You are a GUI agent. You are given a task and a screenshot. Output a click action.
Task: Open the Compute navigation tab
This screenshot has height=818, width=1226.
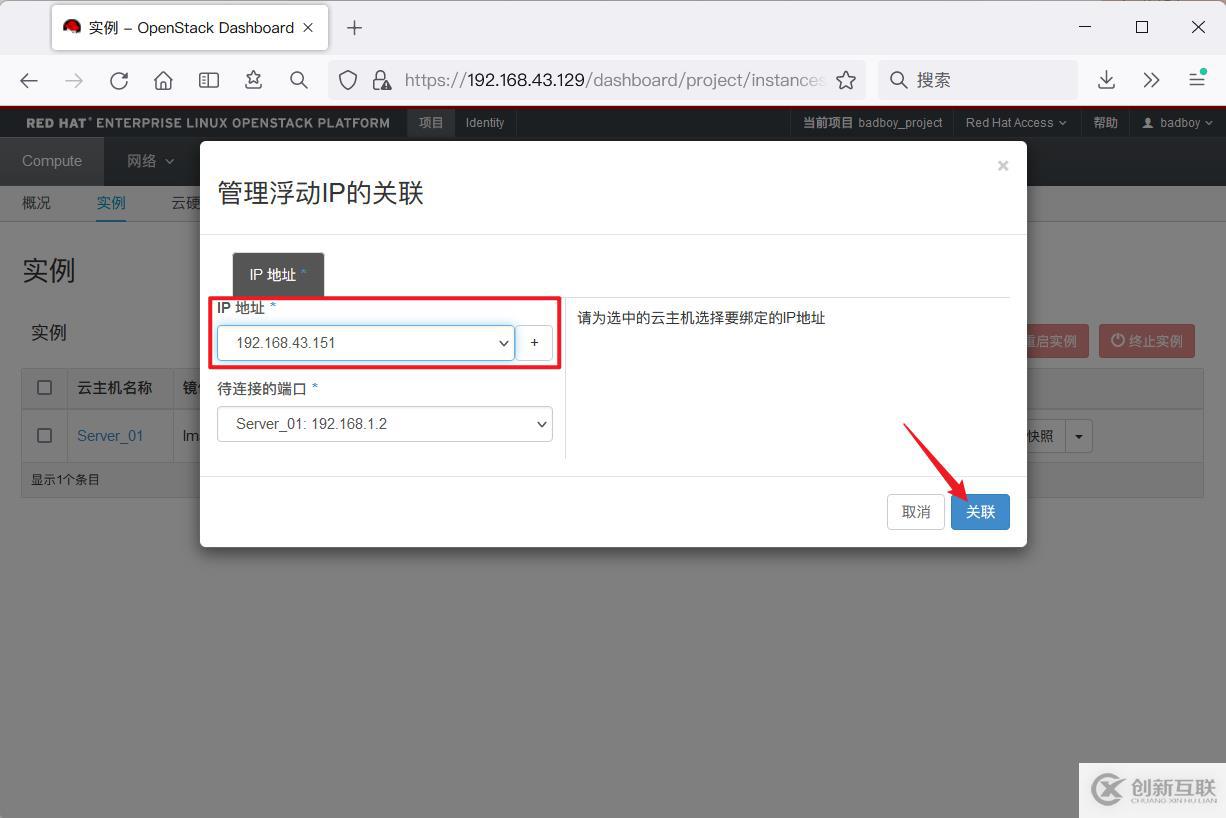[x=52, y=161]
